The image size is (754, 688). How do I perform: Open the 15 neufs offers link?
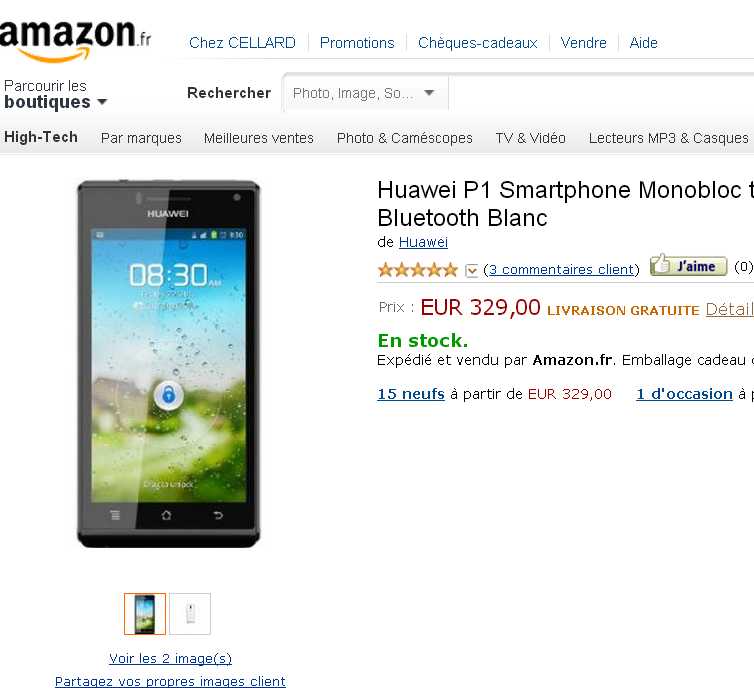click(411, 394)
